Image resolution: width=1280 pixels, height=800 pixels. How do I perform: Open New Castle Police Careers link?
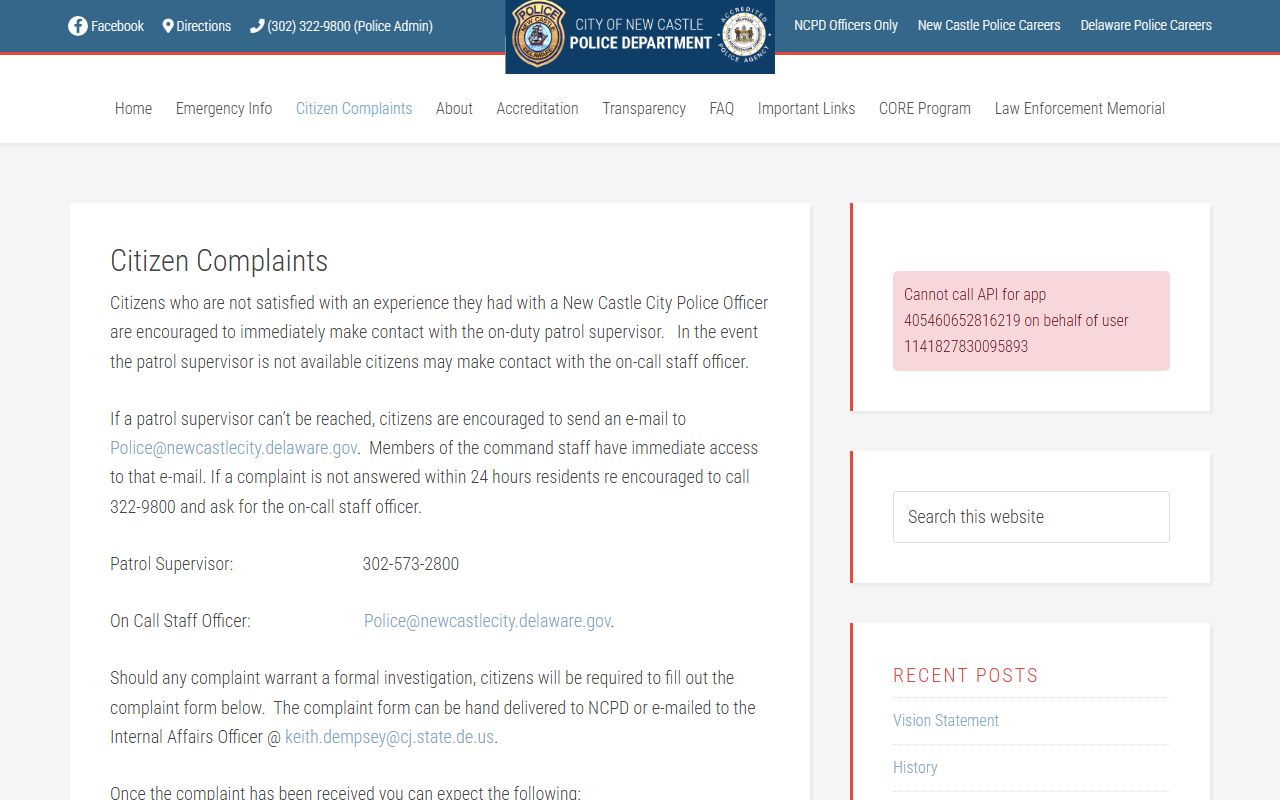point(989,25)
